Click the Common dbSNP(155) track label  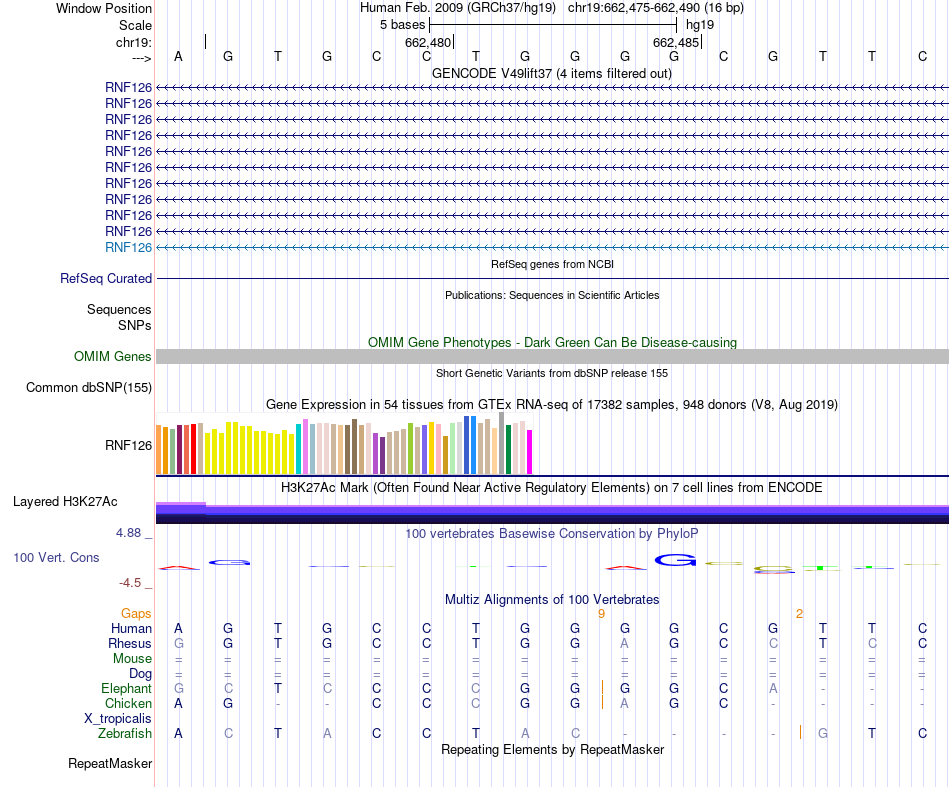point(89,388)
